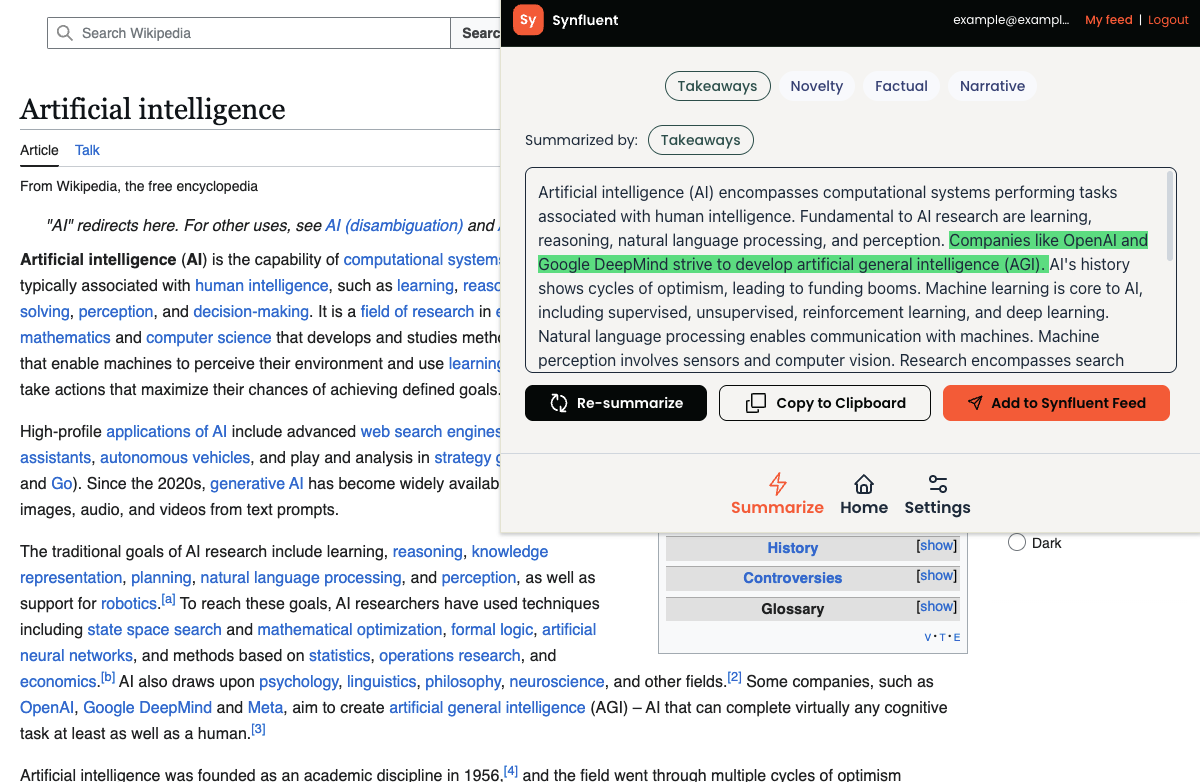Open footnote reference [a] after robotics

168,599
